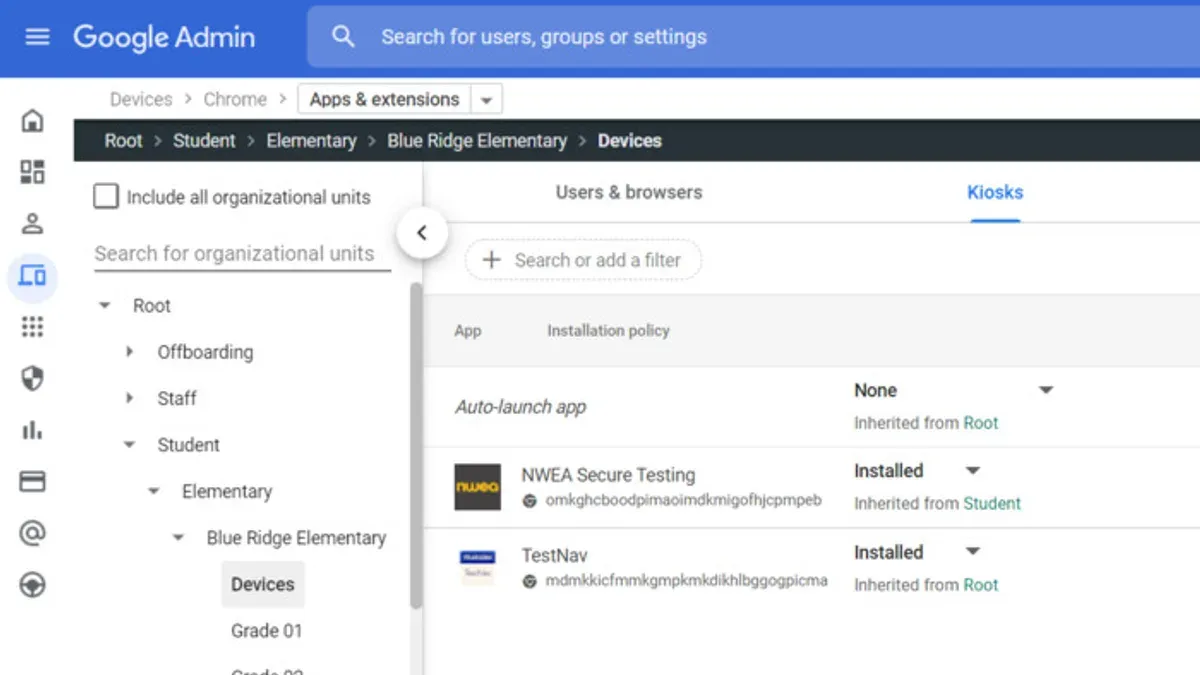
Task: Toggle Include all organizational units checkbox
Action: coord(106,196)
